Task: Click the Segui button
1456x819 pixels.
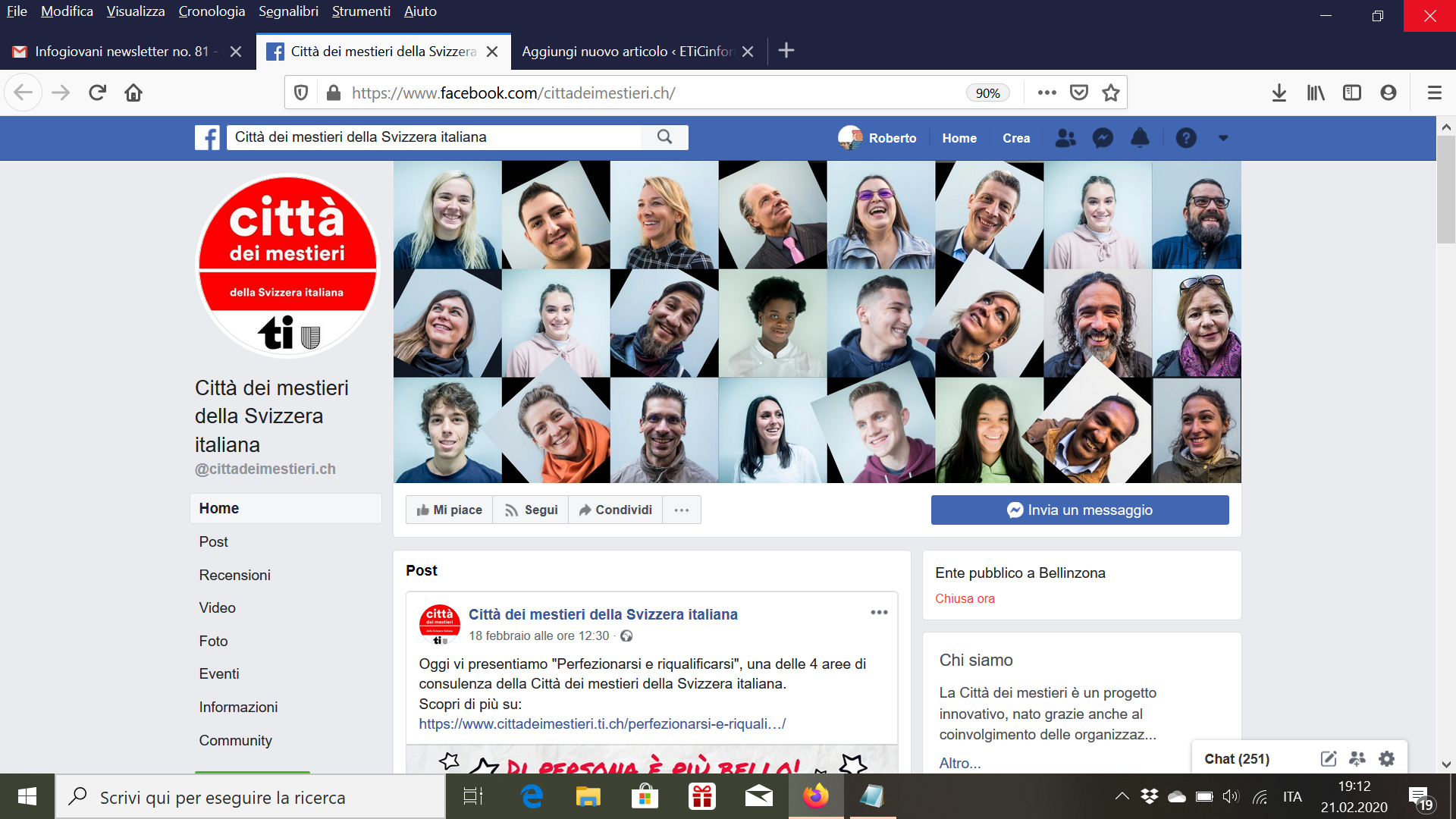Action: tap(531, 510)
